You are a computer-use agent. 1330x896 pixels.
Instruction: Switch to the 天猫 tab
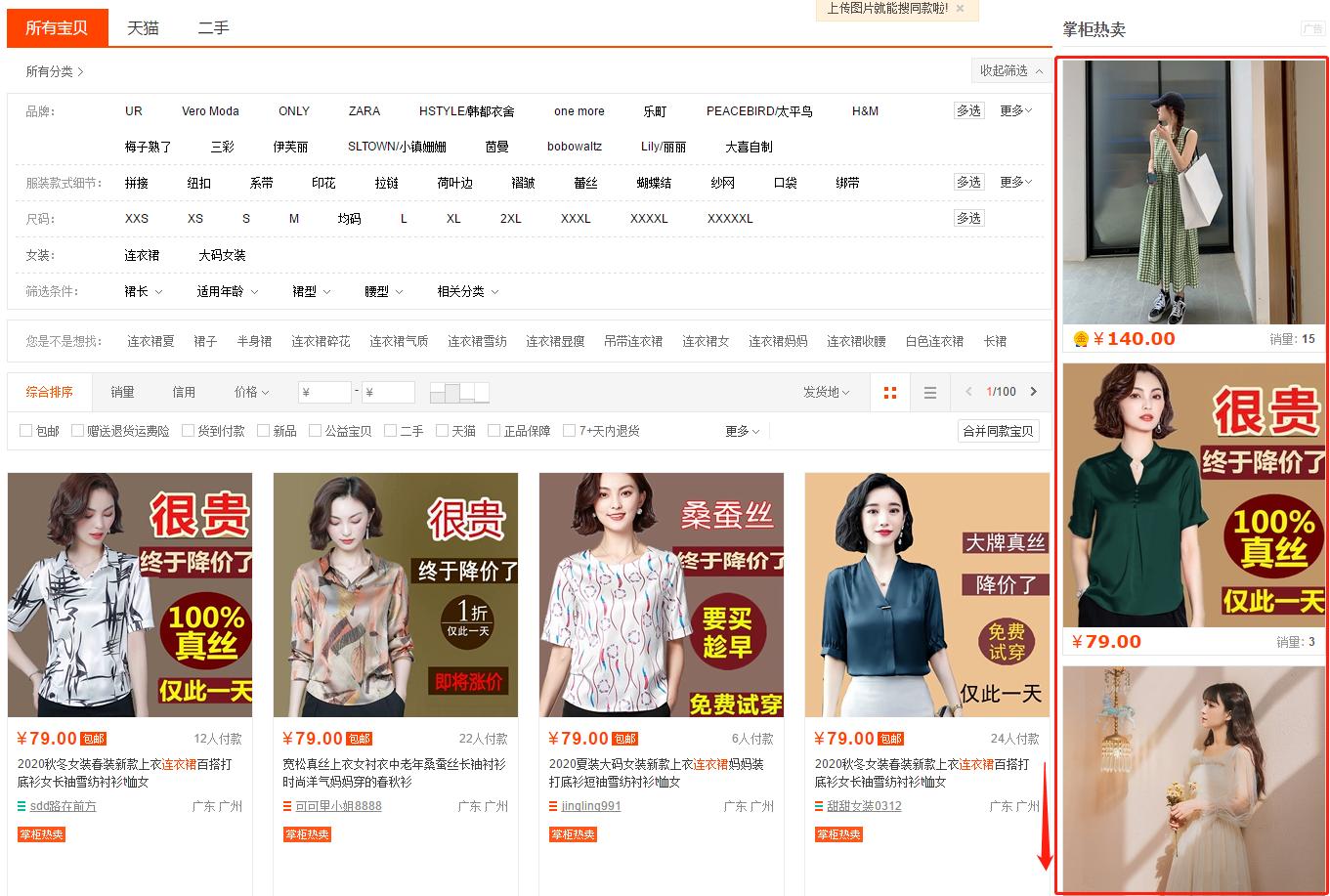coord(144,28)
